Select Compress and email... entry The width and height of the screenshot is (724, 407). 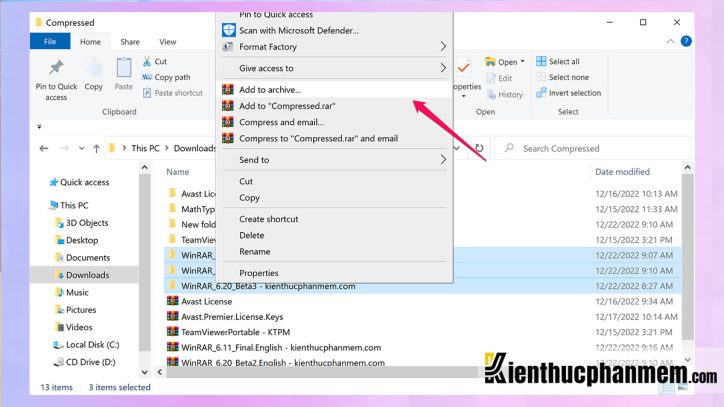click(333, 122)
